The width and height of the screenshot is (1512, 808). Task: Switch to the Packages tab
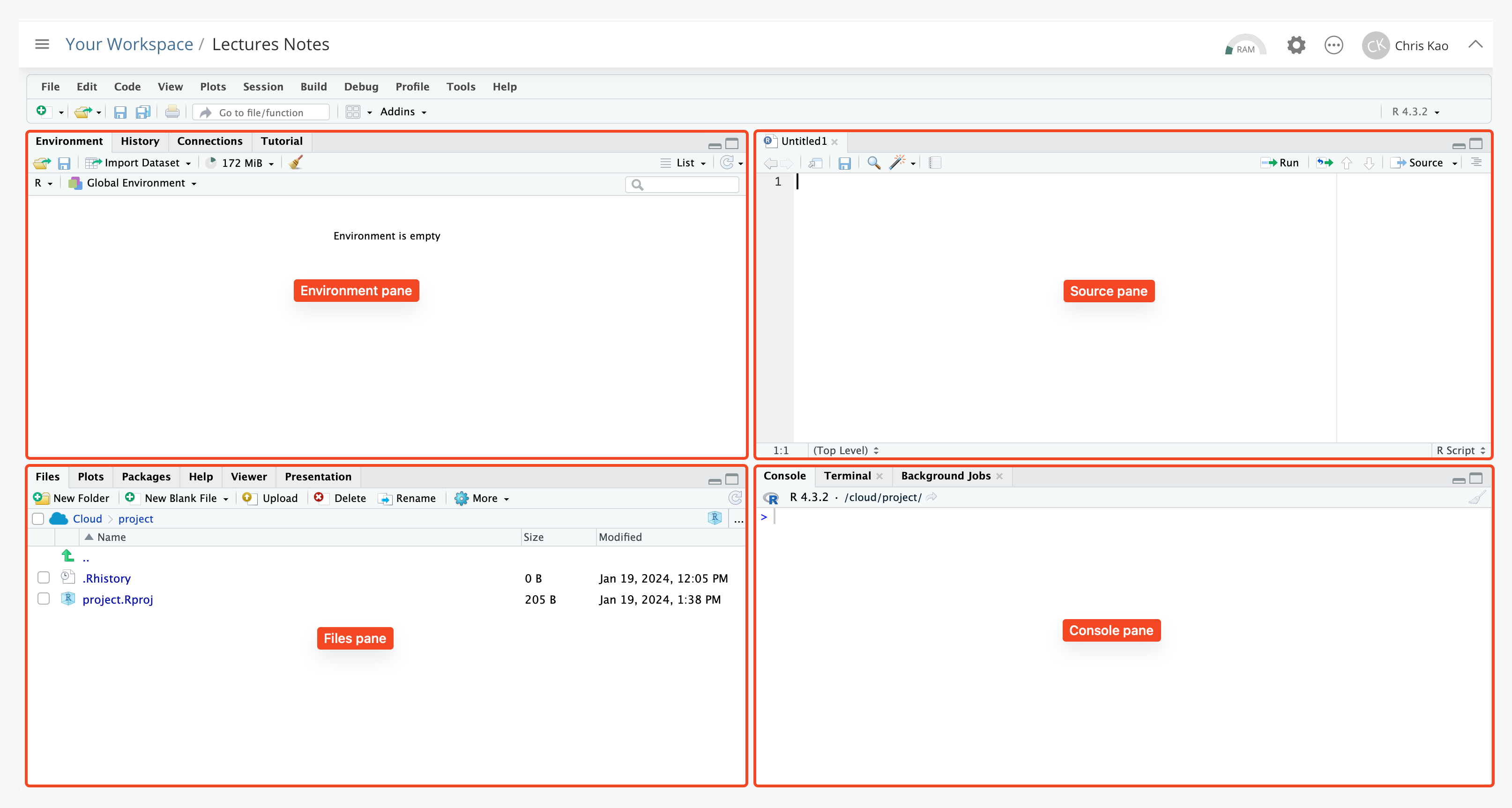click(x=146, y=476)
